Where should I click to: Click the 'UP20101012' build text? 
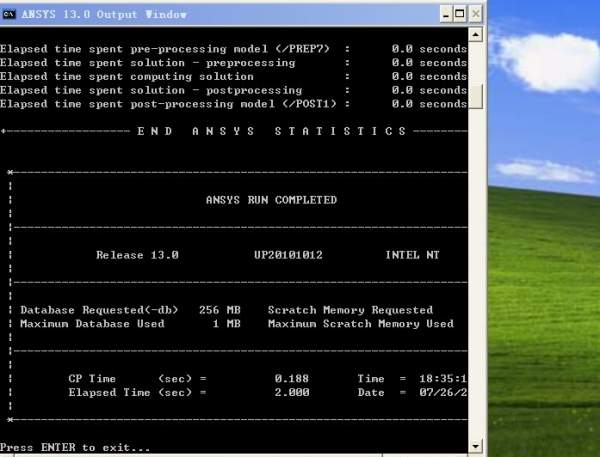(288, 255)
